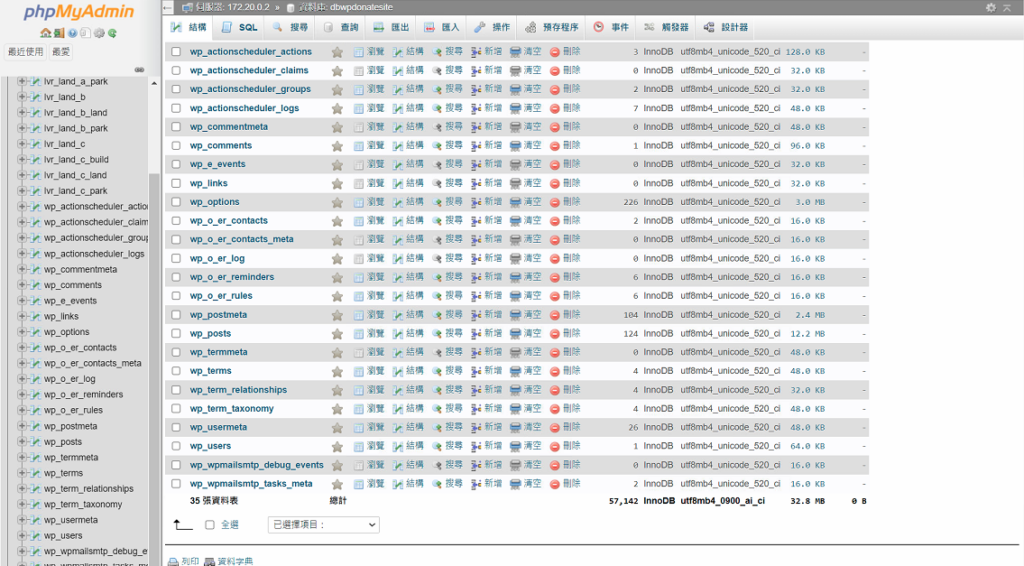
Task: Select the wp_postmeta row checkbox
Action: click(176, 315)
